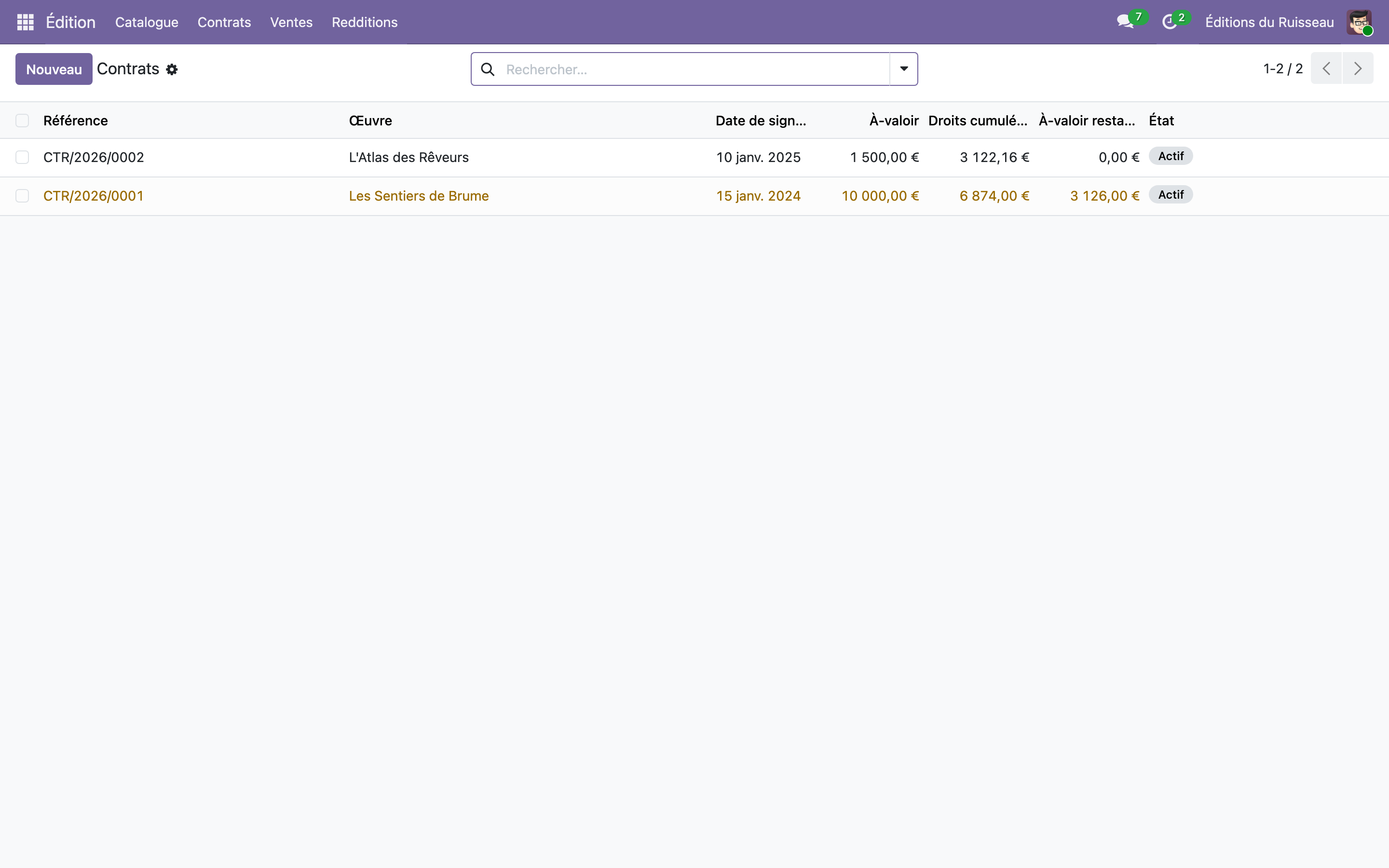The width and height of the screenshot is (1389, 868).
Task: Switch company via Éditions du Ruisseau
Action: tap(1269, 22)
